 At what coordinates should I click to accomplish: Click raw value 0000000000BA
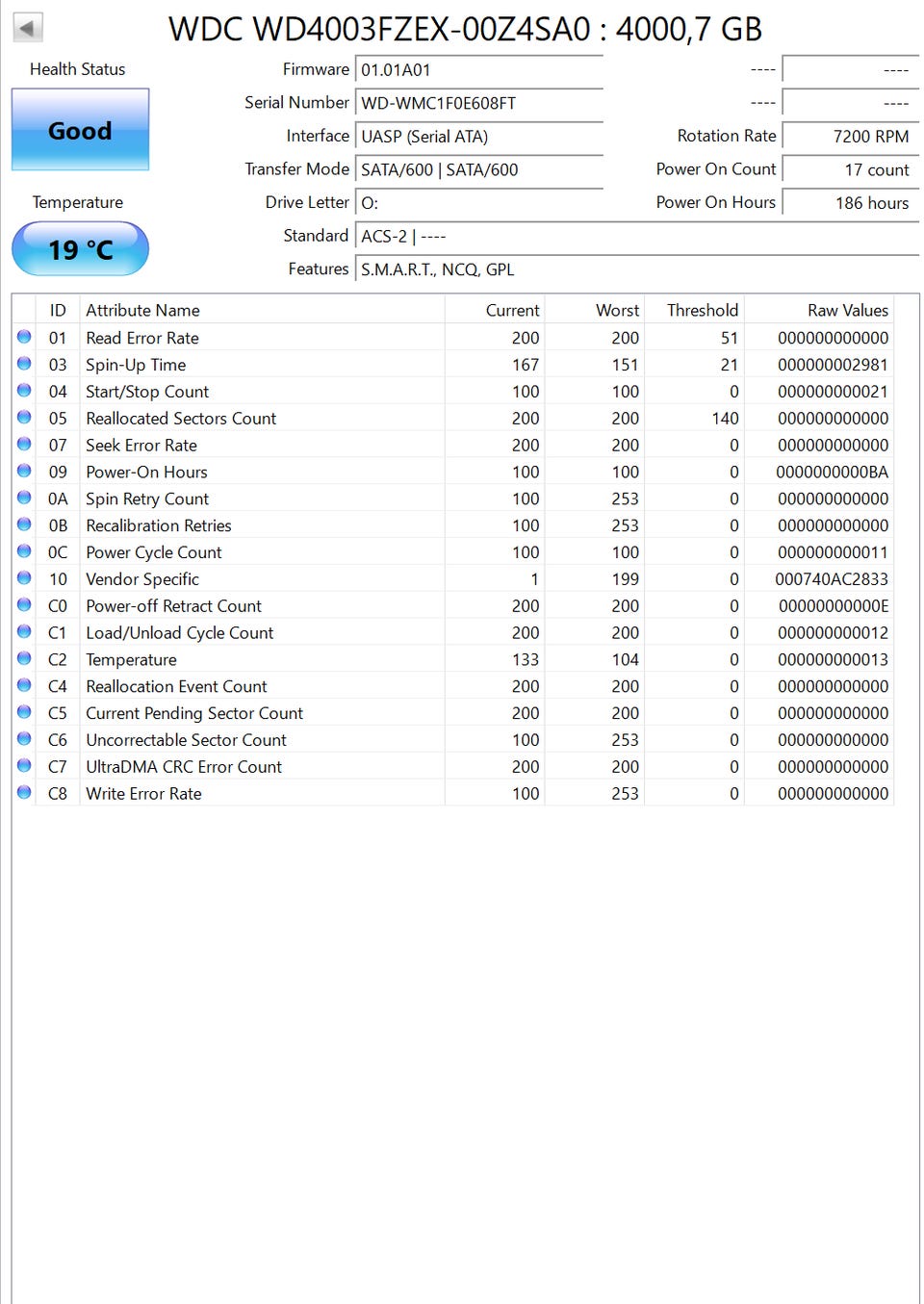(832, 473)
